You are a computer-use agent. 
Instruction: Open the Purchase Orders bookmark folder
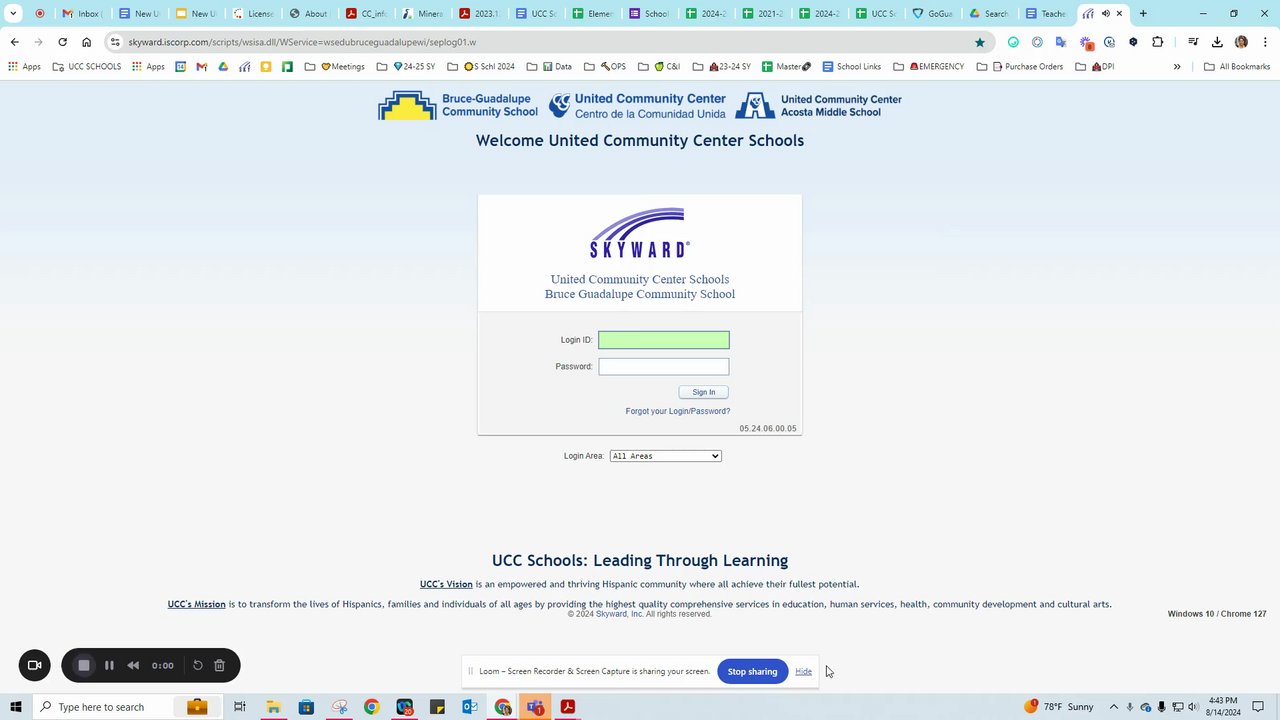[1019, 67]
